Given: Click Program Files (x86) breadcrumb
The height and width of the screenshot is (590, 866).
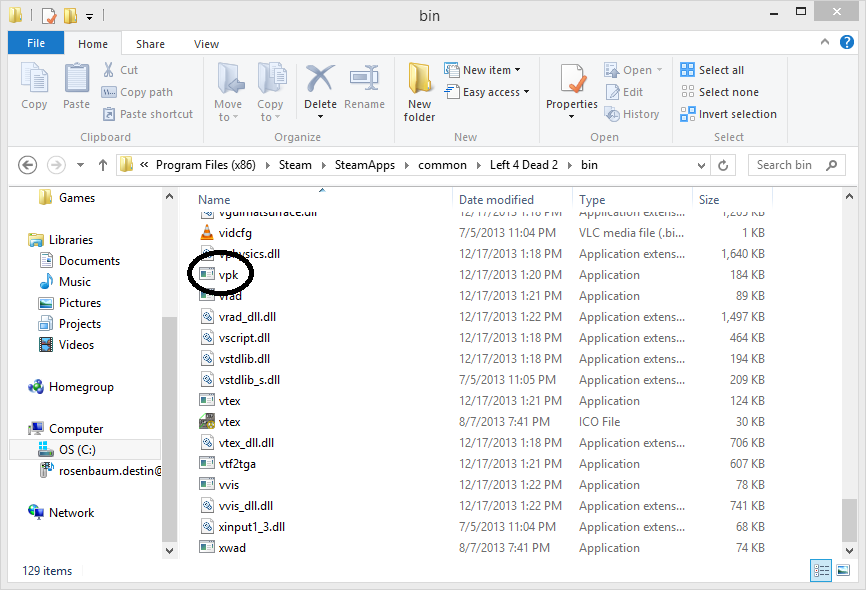Looking at the screenshot, I should pyautogui.click(x=205, y=165).
